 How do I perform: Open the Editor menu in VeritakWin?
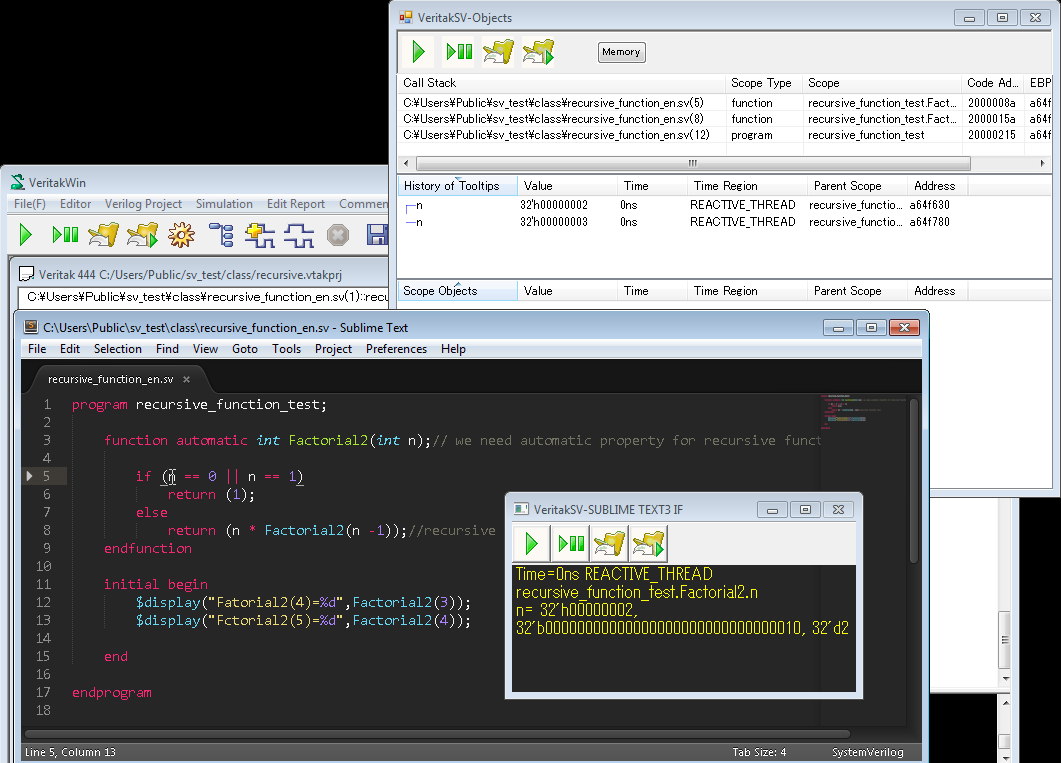click(75, 204)
